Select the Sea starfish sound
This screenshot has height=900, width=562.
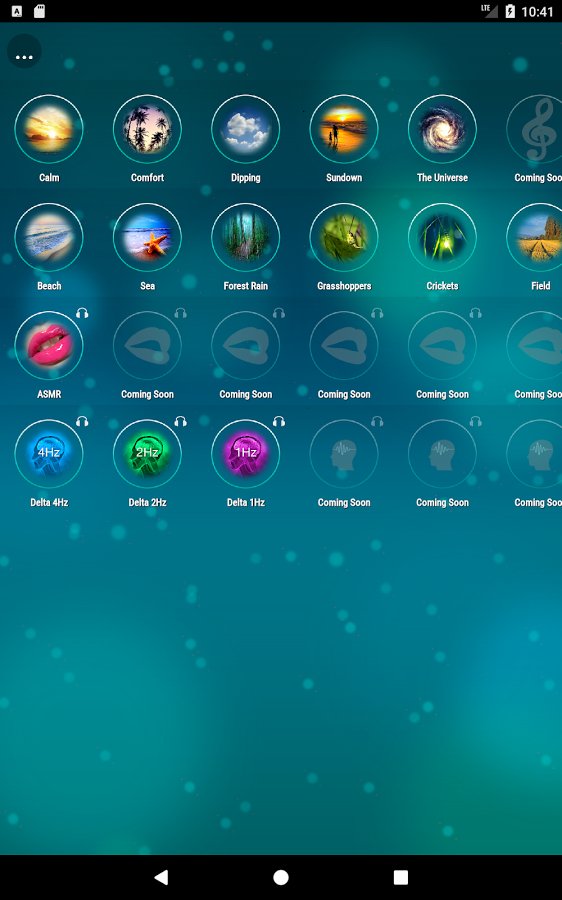(x=148, y=237)
